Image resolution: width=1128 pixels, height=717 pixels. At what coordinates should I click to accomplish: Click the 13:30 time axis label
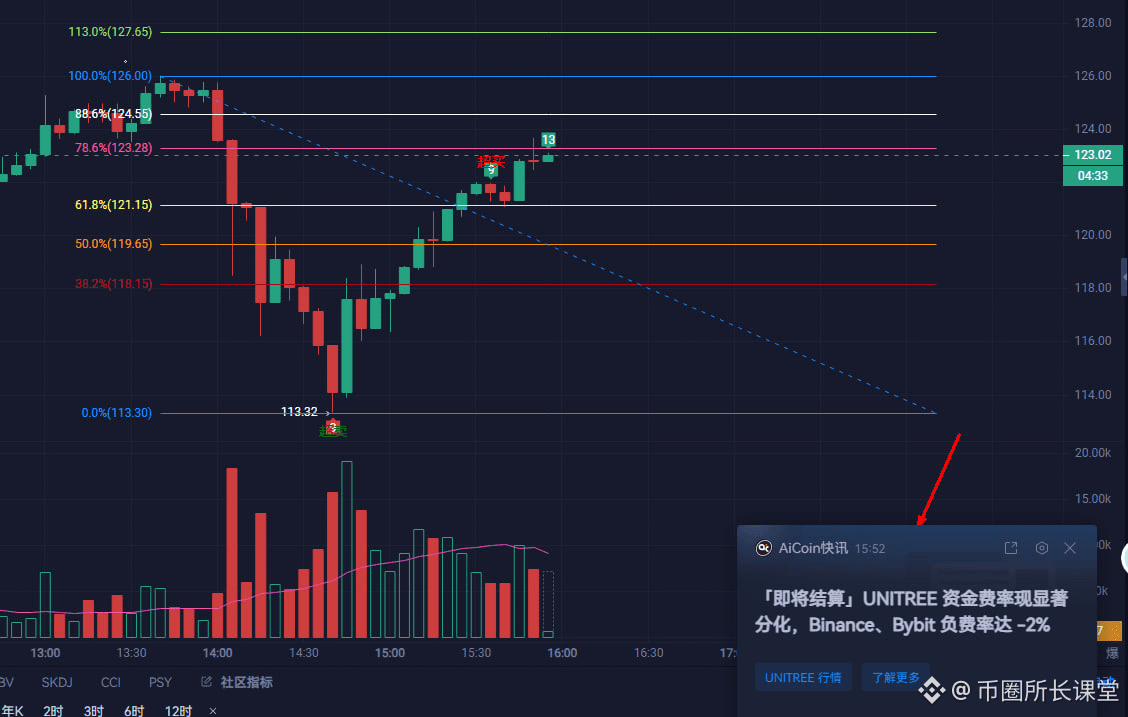tap(131, 653)
